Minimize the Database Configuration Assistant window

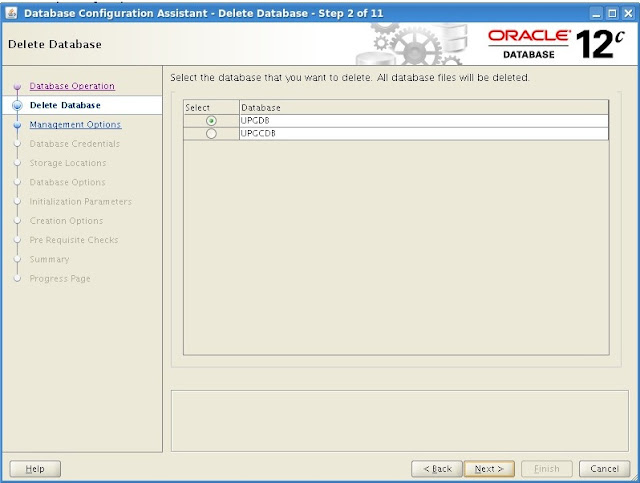pyautogui.click(x=596, y=13)
